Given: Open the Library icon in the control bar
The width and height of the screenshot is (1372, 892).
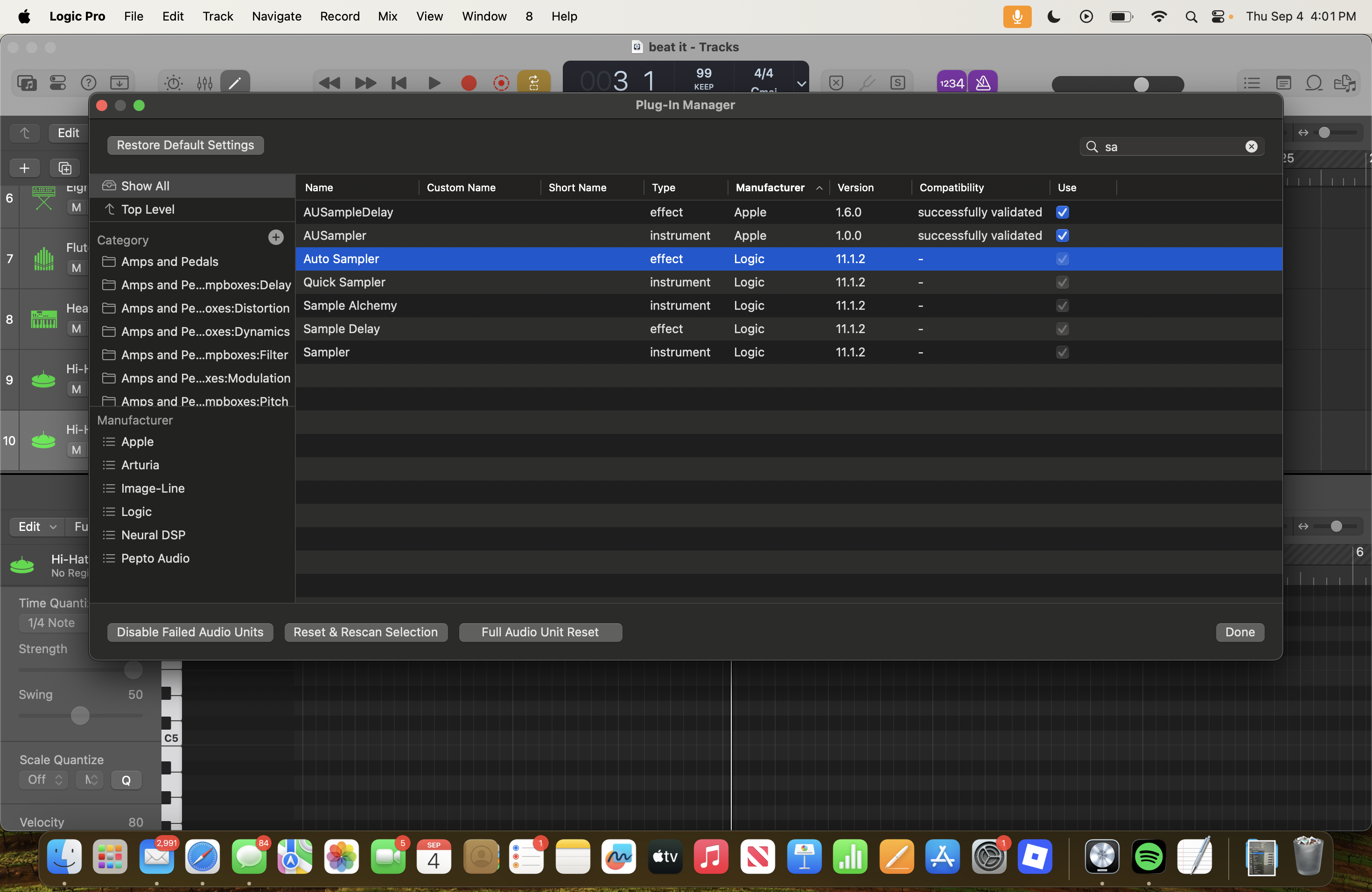Looking at the screenshot, I should point(27,83).
